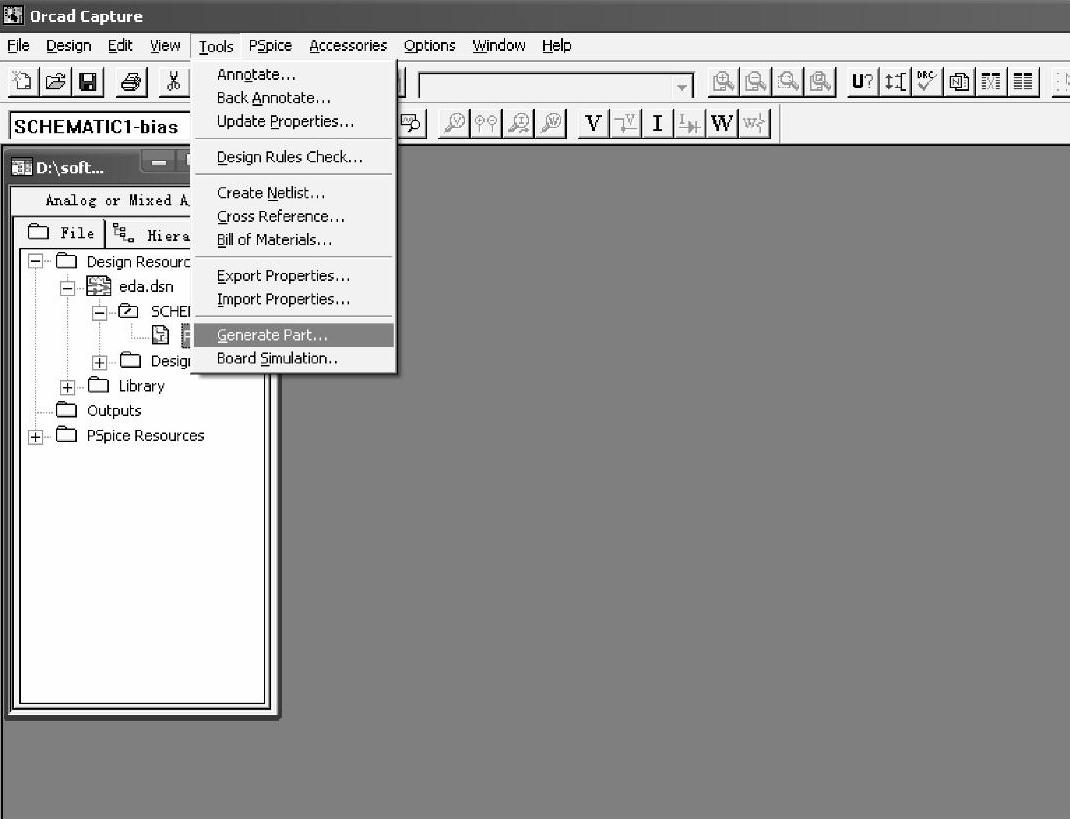1070x819 pixels.
Task: Expand the Library tree node
Action: [67, 388]
